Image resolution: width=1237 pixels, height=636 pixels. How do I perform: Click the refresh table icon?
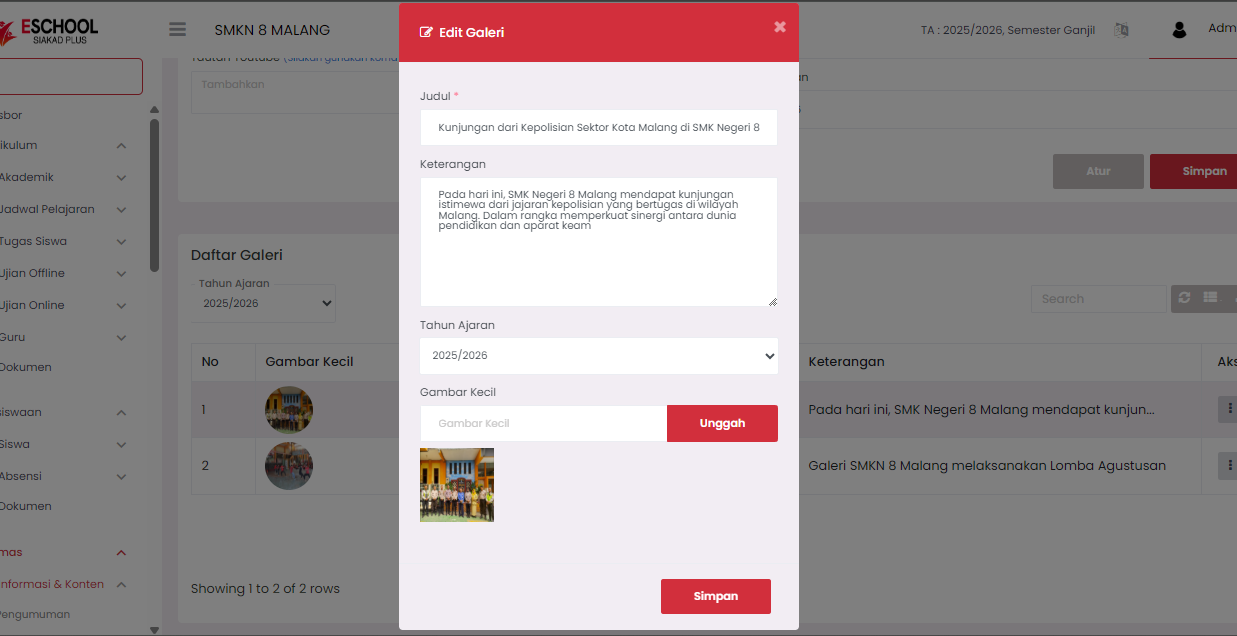pos(1184,298)
